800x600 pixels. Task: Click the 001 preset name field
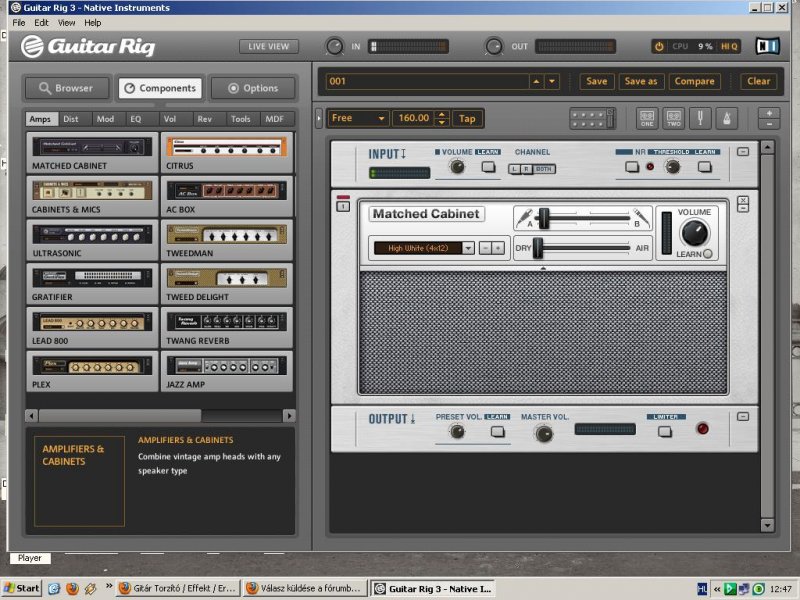428,81
